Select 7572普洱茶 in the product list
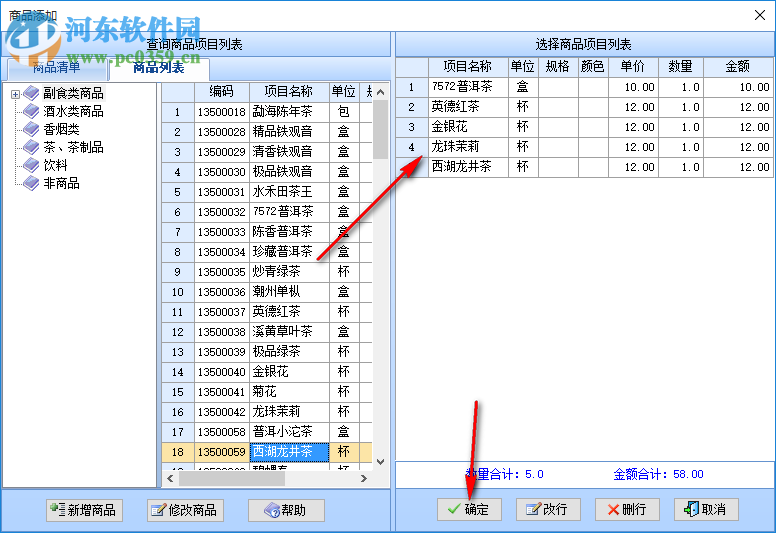Image resolution: width=776 pixels, height=533 pixels. [267, 212]
